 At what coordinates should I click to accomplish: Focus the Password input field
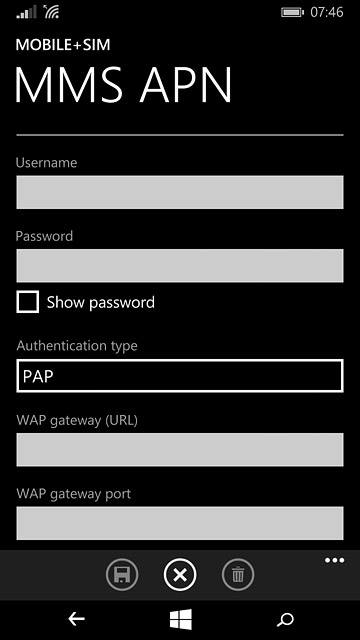click(180, 266)
